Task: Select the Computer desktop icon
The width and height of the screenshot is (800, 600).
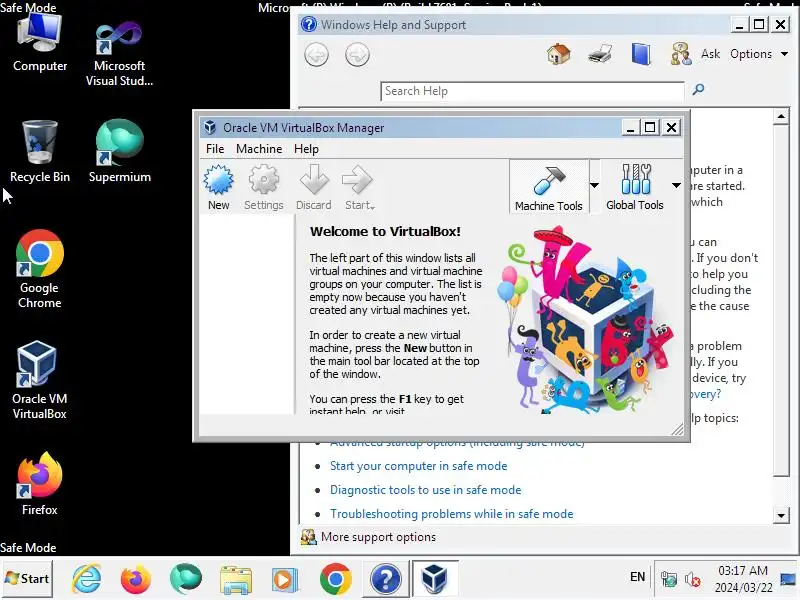Action: pyautogui.click(x=40, y=43)
